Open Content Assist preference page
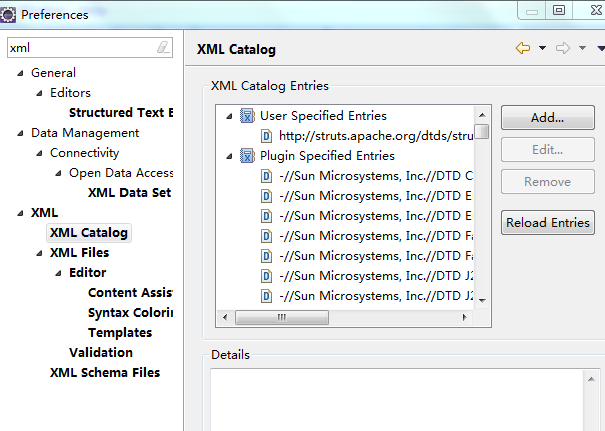 click(130, 293)
